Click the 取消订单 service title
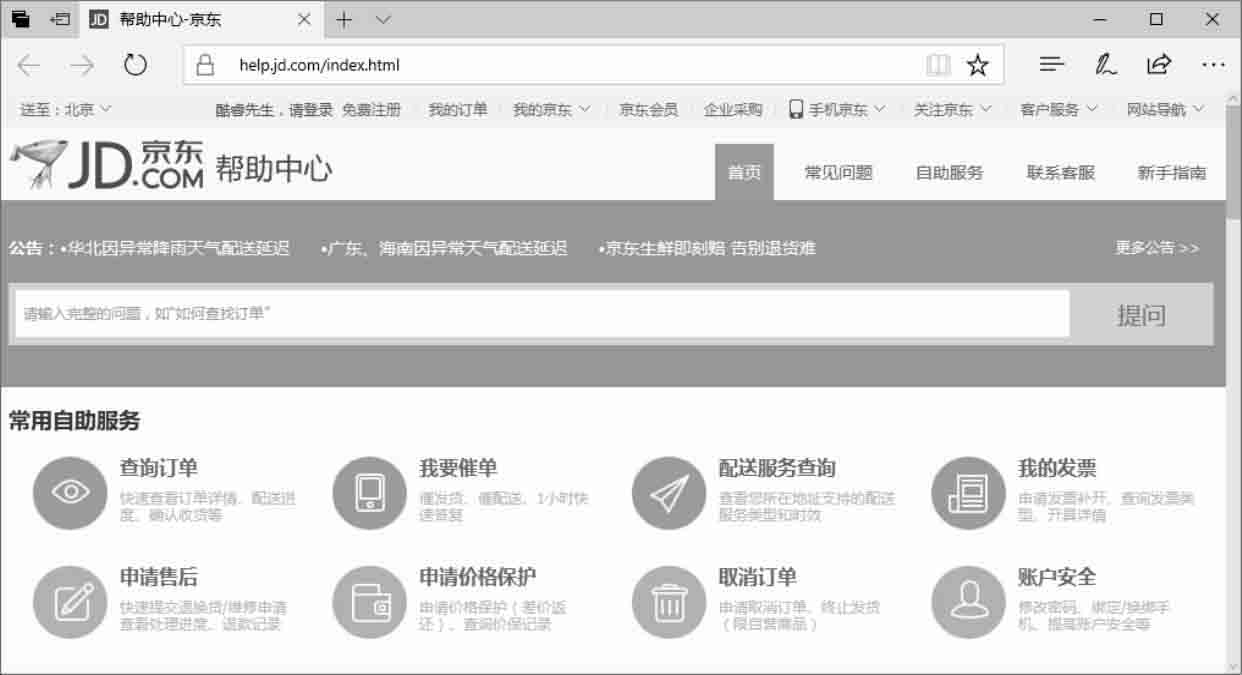Viewport: 1242px width, 675px height. coord(758,577)
